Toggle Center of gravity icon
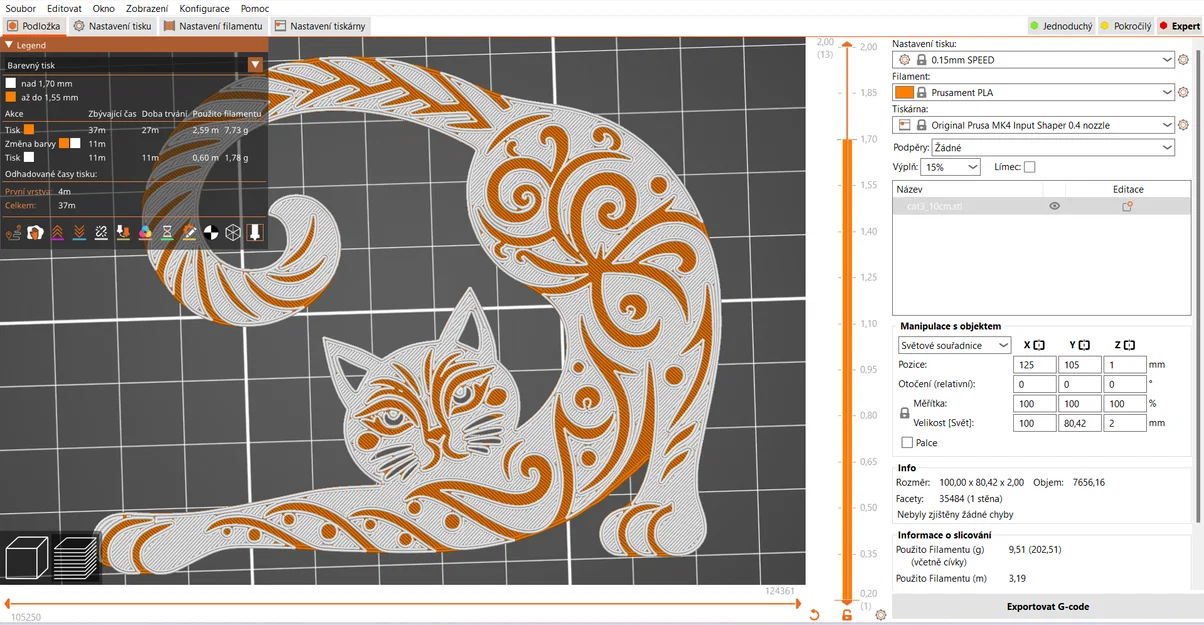The height and width of the screenshot is (625, 1204). point(211,232)
